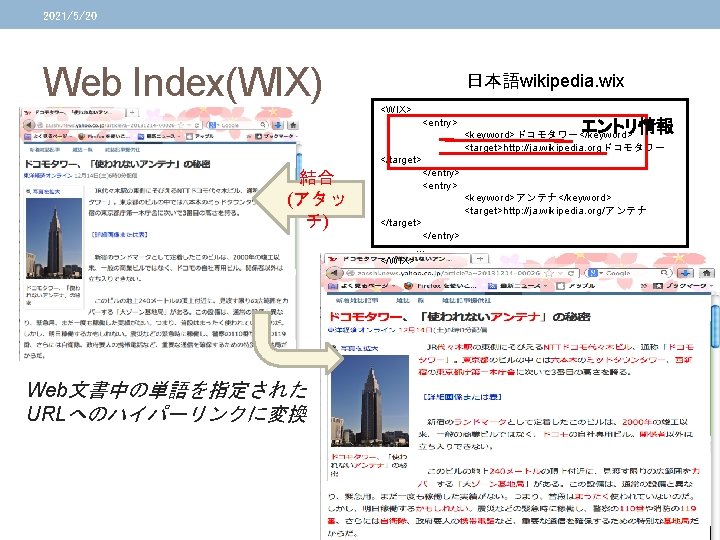
Task: Open Google search engine picker in plain browser
Action: click(214, 125)
